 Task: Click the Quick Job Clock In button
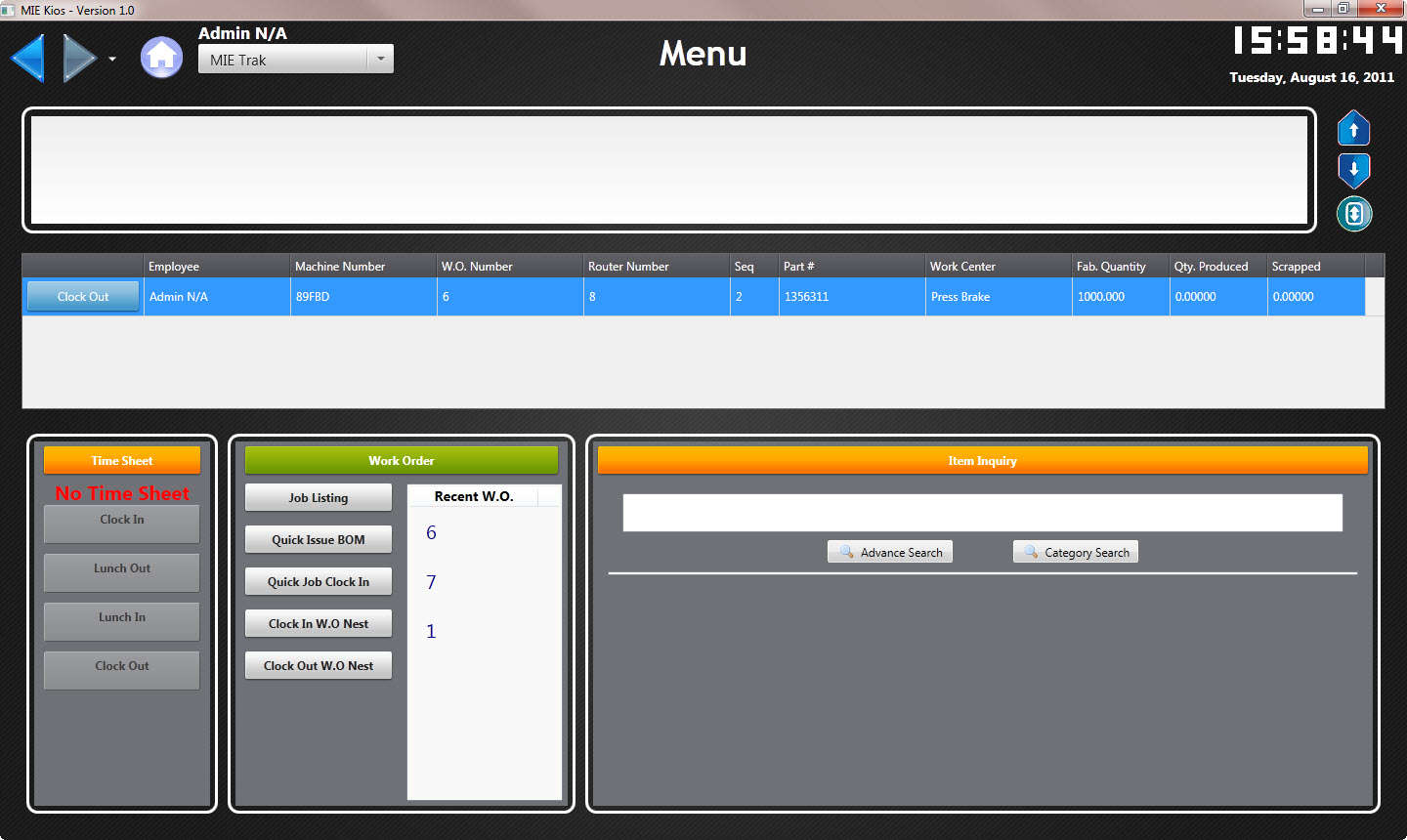(x=319, y=581)
